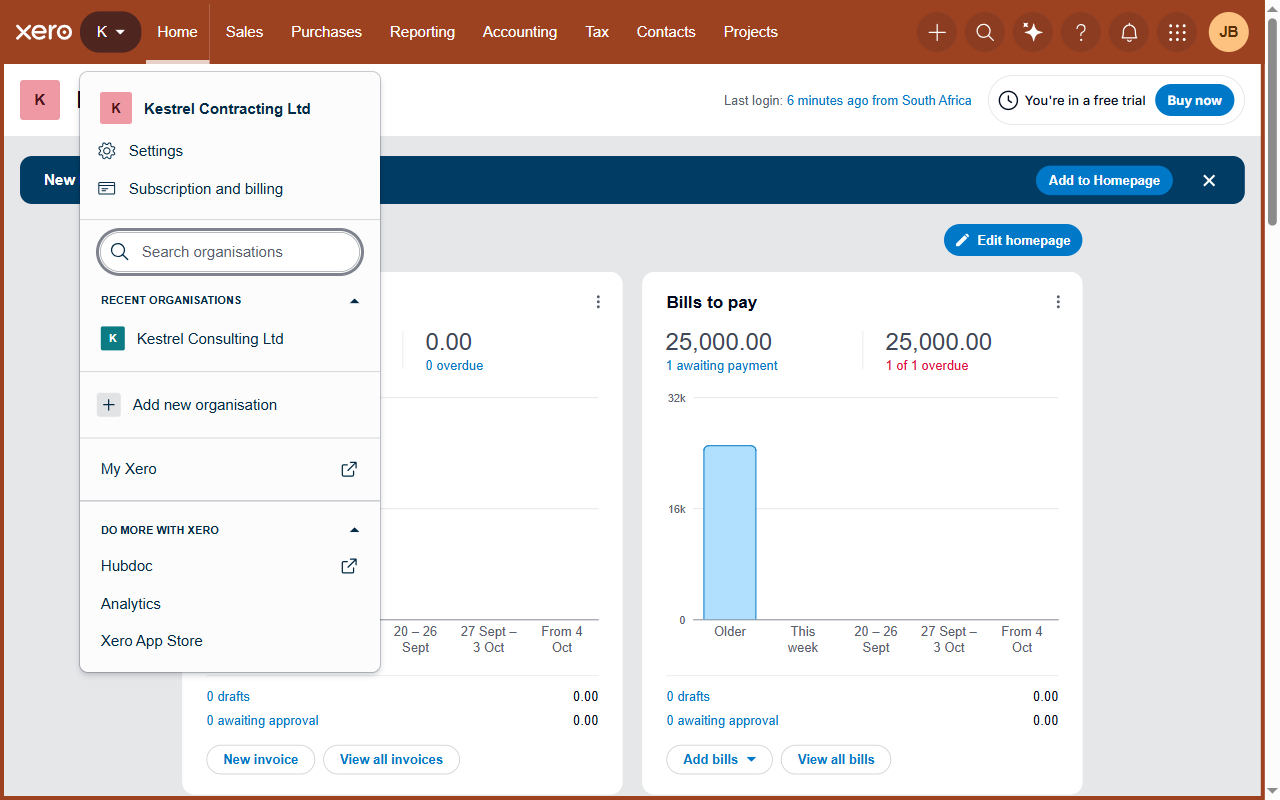Screen dimensions: 1280x800
Task: Open the Reporting menu
Action: 422,32
